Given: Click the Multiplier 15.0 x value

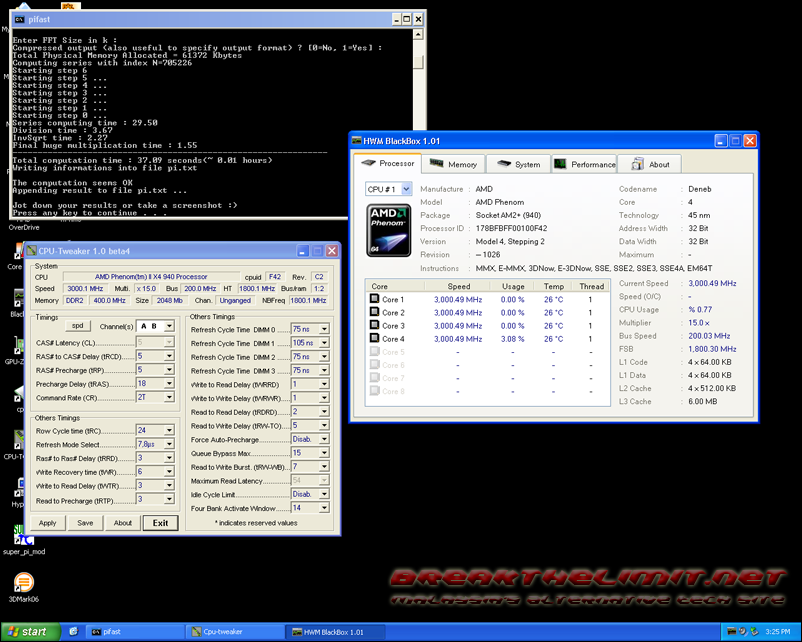Looking at the screenshot, I should point(699,323).
